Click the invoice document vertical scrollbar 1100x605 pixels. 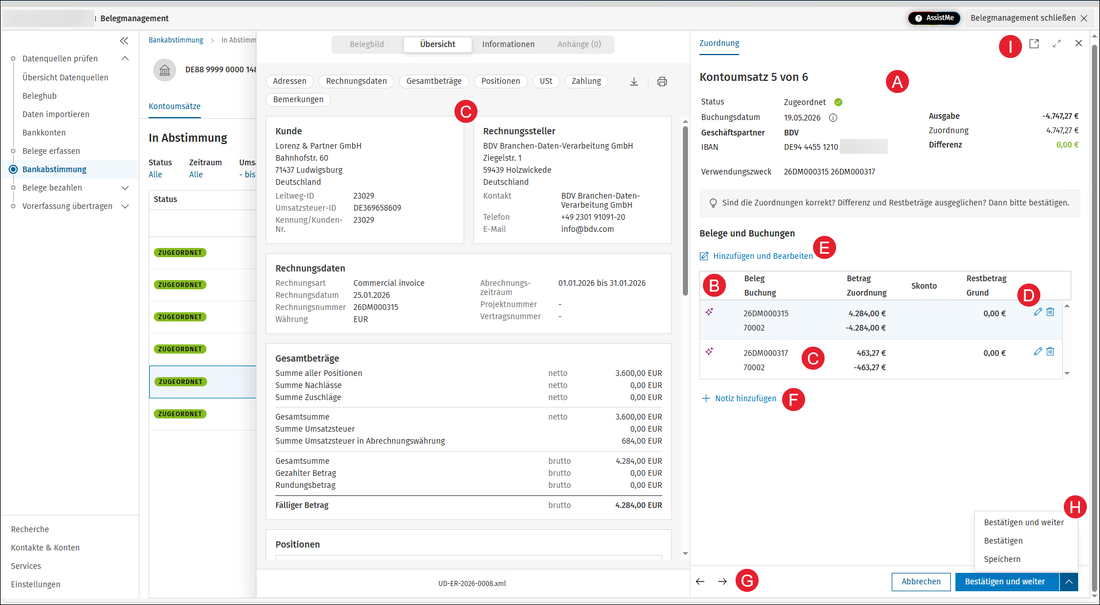coord(685,211)
